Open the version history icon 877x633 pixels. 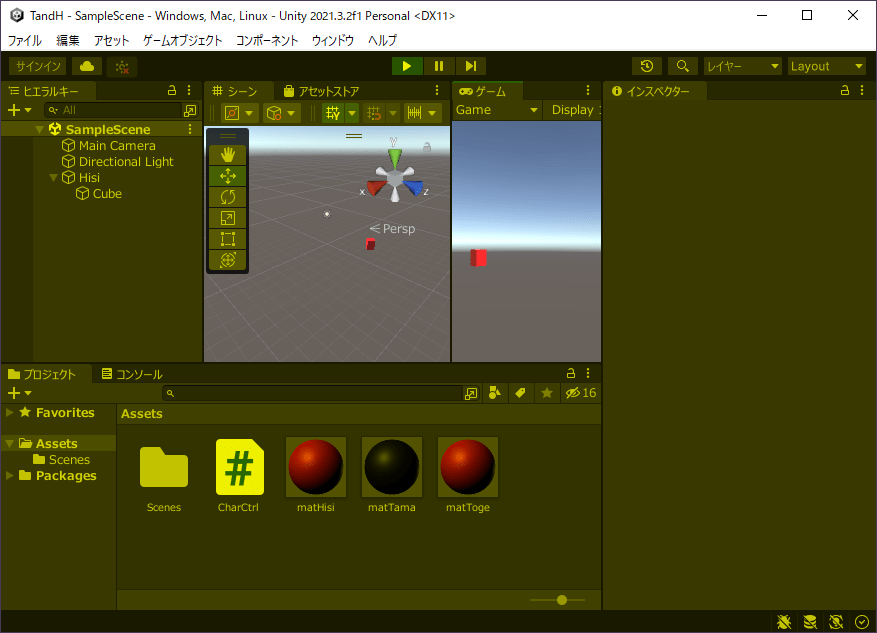tap(647, 66)
